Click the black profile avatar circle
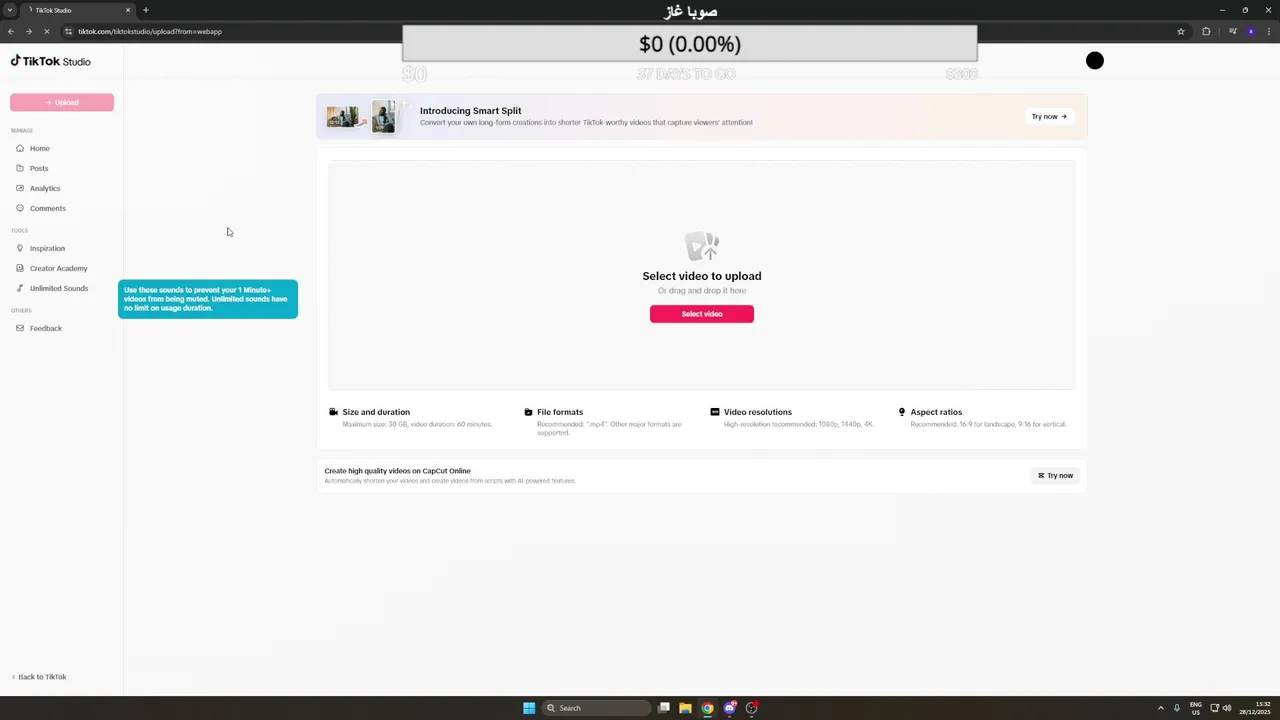The width and height of the screenshot is (1280, 720). [1095, 61]
